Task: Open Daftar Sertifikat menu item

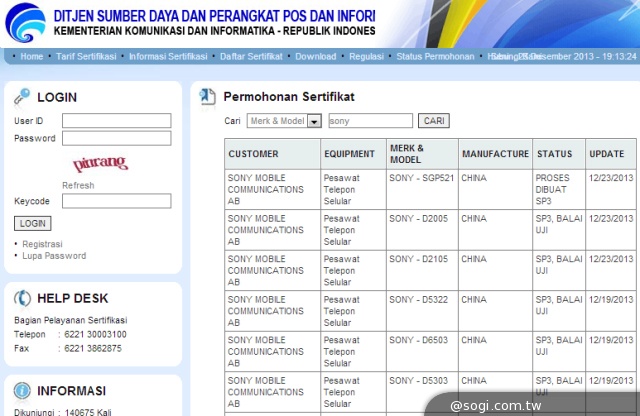Action: pos(250,56)
